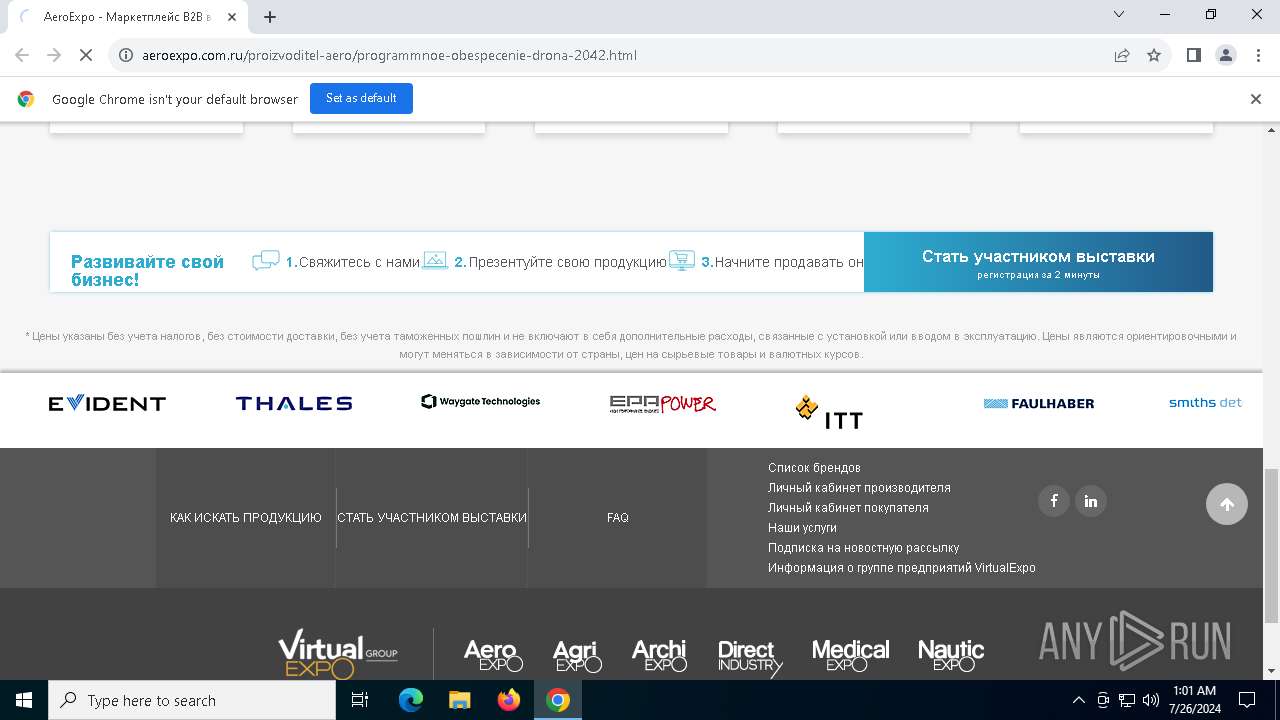Open Личный кабинет производителя link
This screenshot has height=720, width=1280.
[x=859, y=488]
